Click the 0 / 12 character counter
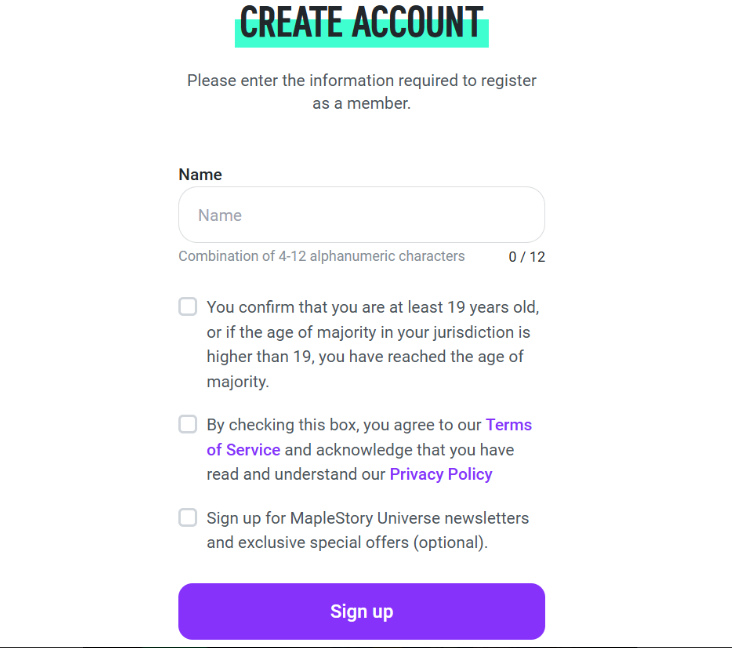The width and height of the screenshot is (732, 648). coord(526,257)
